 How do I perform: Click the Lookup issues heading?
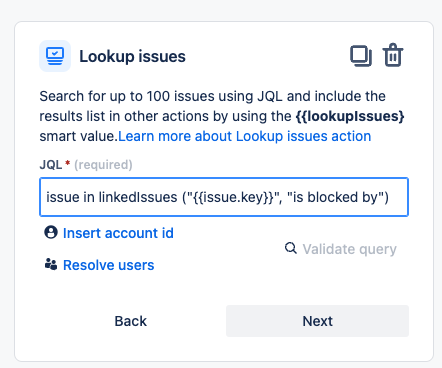pos(132,56)
